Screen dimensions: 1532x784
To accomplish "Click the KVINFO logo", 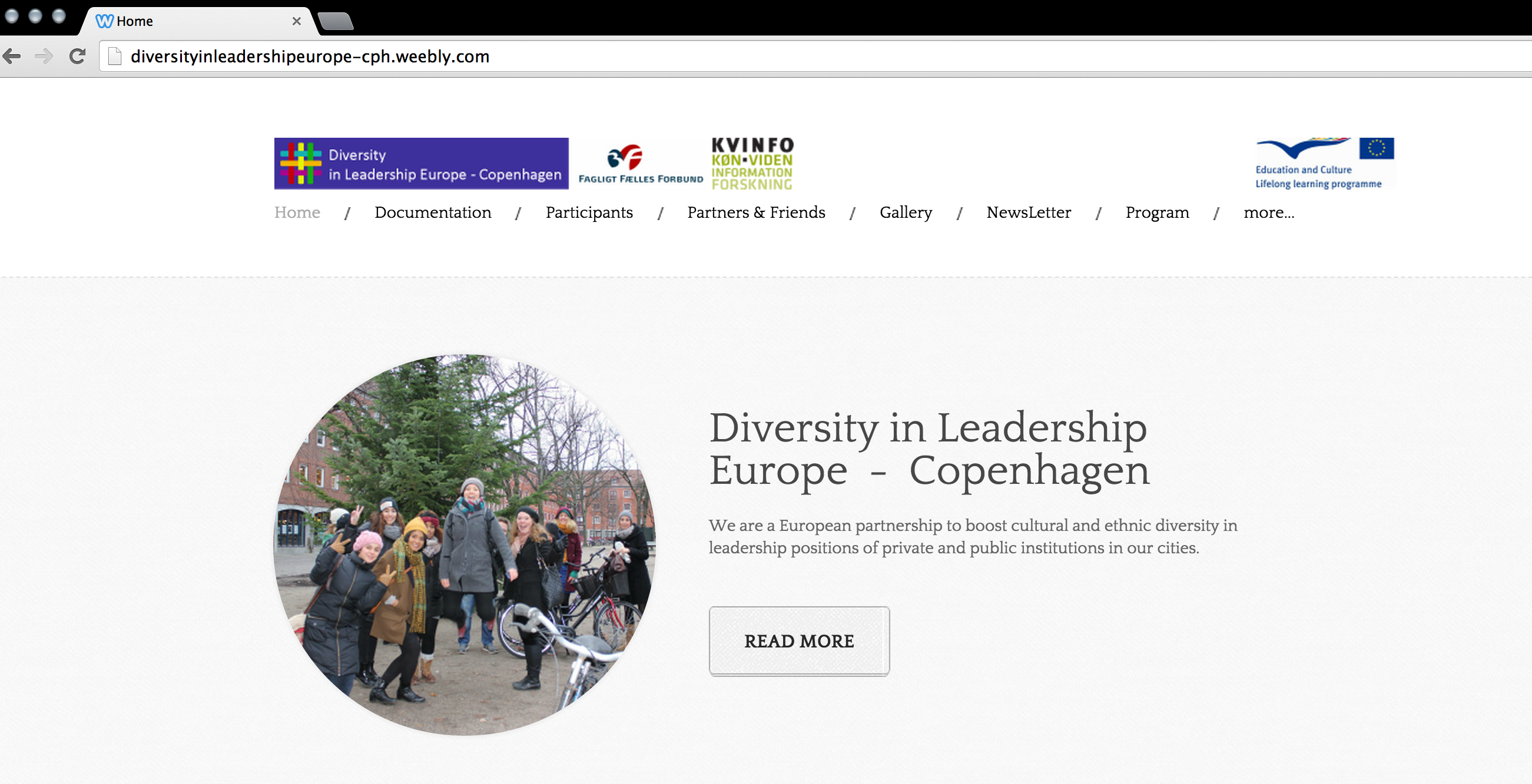I will coord(752,164).
